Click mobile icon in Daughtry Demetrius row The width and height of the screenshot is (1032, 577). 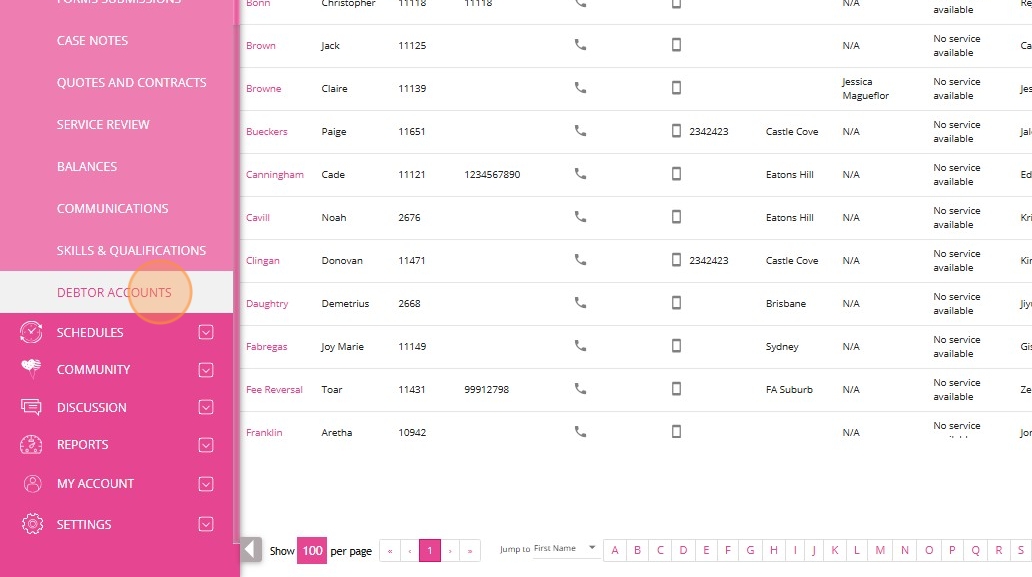pos(676,303)
